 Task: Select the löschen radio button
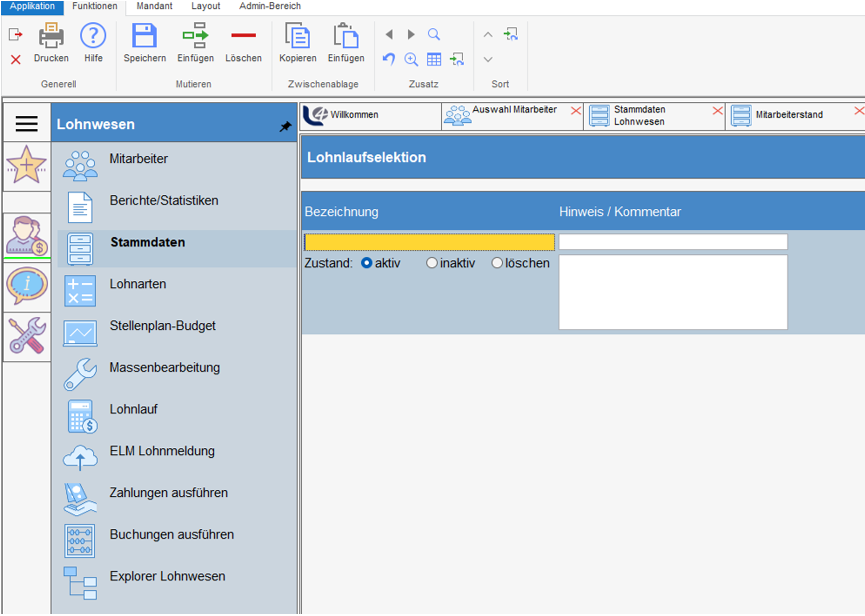pyautogui.click(x=497, y=263)
